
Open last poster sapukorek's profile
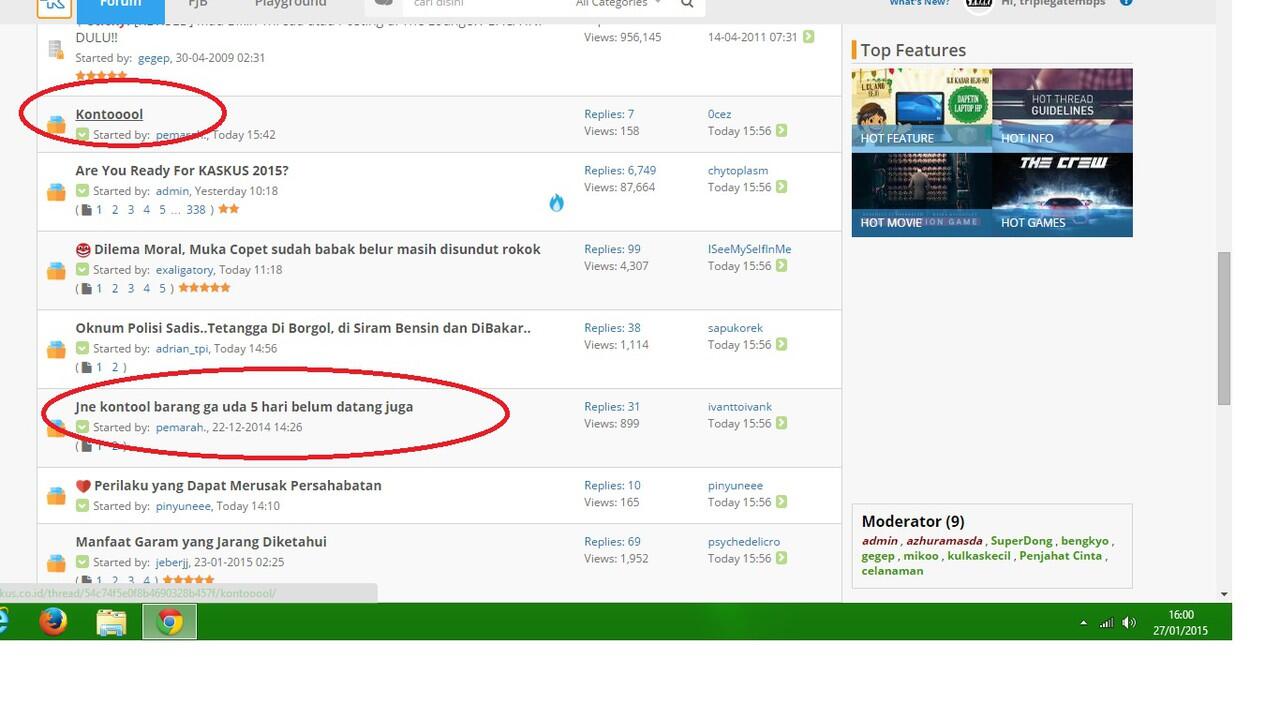[x=735, y=328]
